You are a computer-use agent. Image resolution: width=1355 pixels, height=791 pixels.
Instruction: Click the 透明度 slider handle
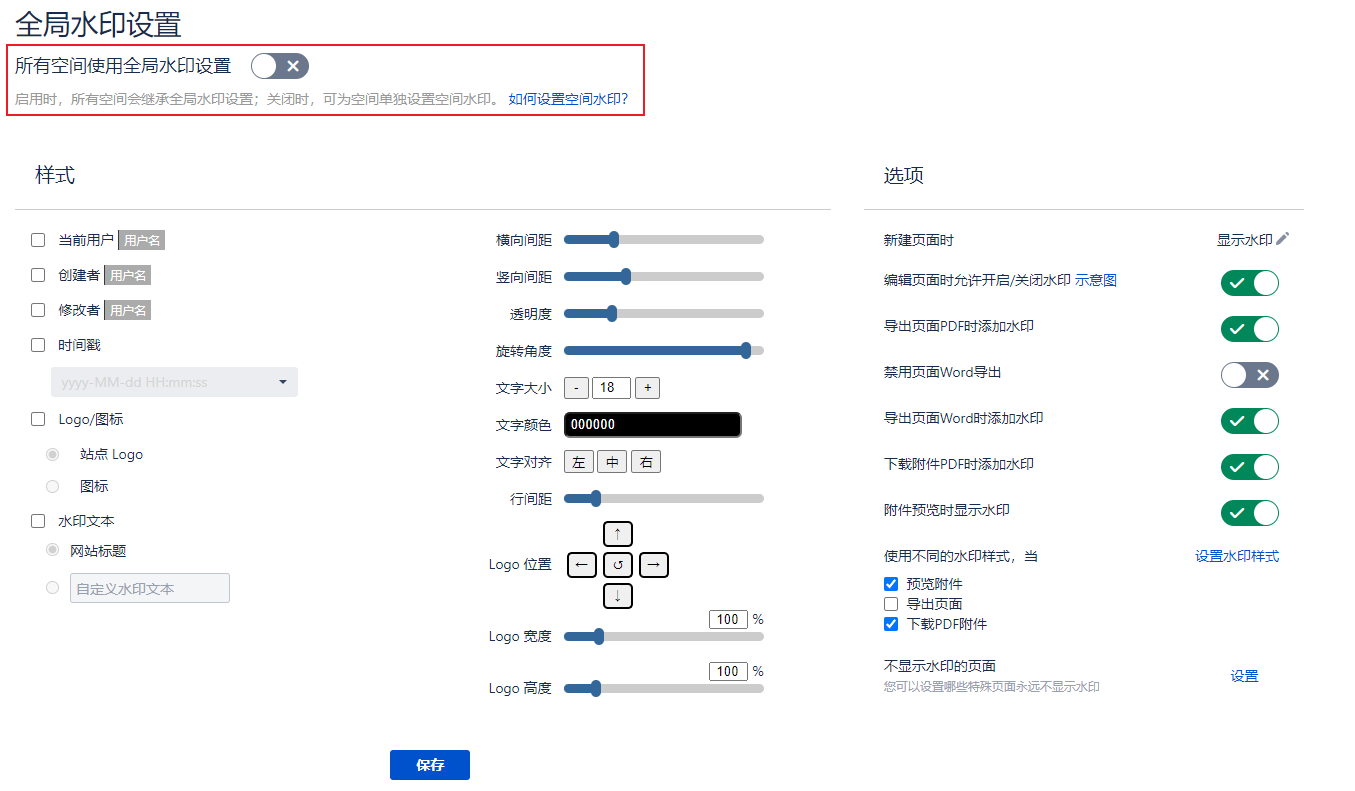coord(612,314)
